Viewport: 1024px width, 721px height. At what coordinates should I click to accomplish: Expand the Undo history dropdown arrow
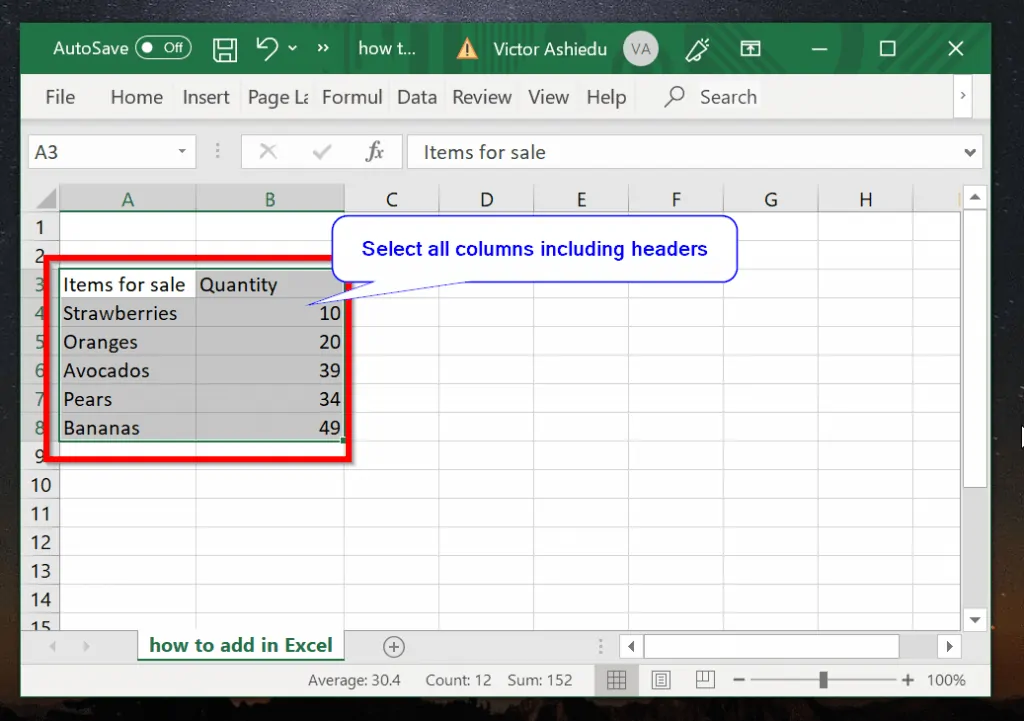click(293, 48)
